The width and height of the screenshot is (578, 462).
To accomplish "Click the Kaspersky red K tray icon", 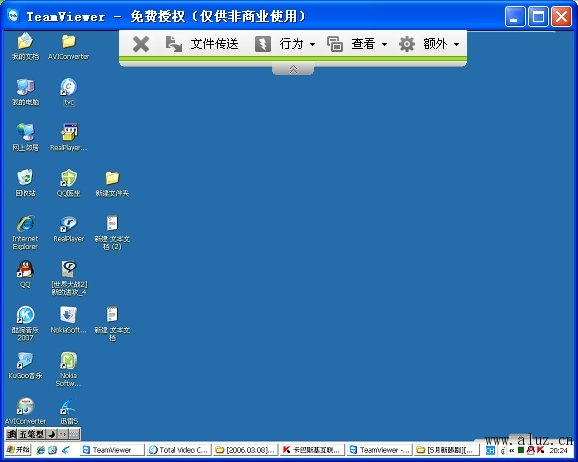I will (540, 450).
